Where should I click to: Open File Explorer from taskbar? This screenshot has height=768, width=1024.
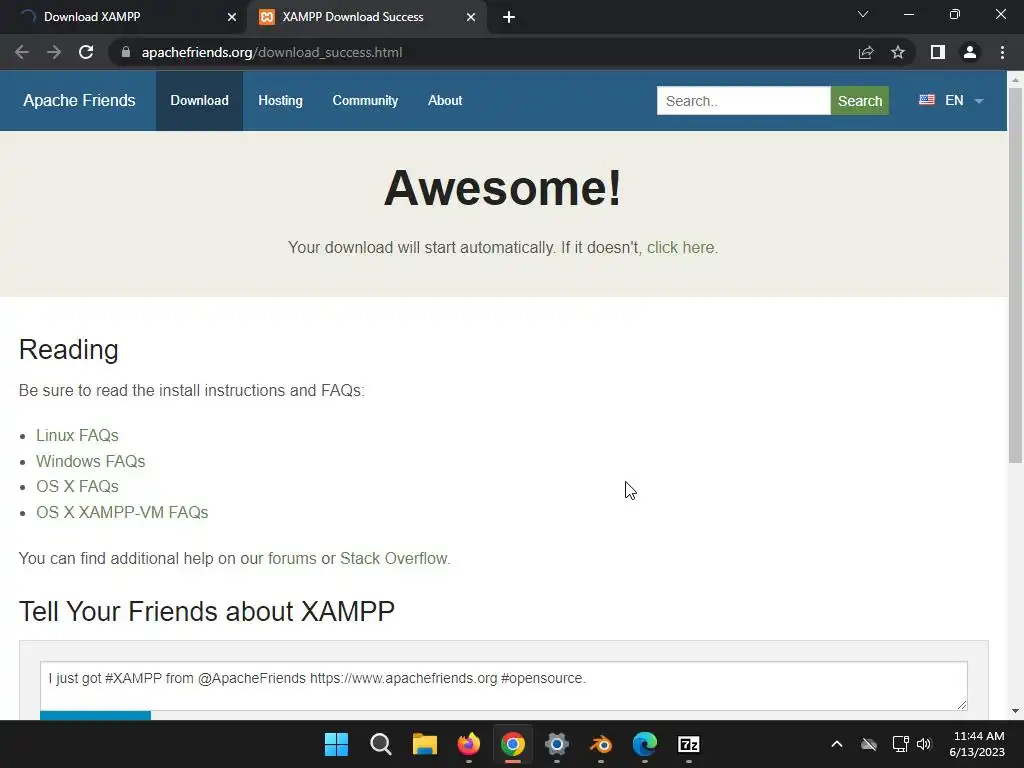click(x=424, y=744)
